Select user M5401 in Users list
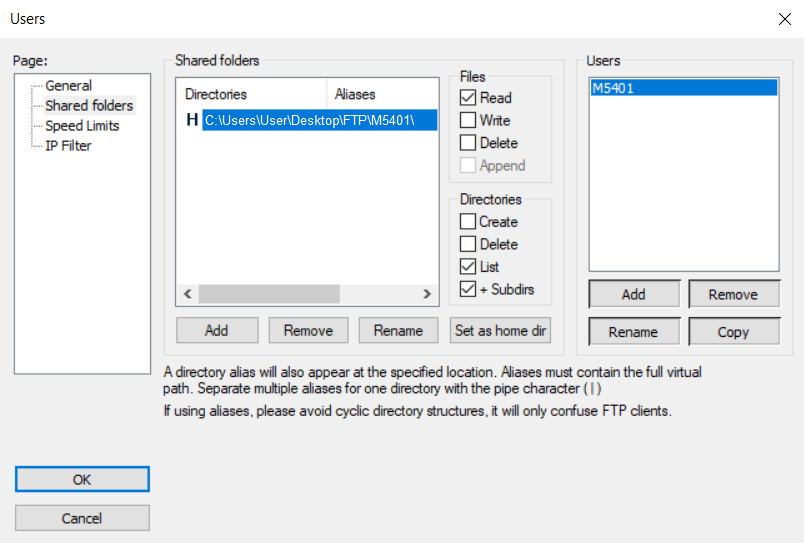 pos(682,88)
